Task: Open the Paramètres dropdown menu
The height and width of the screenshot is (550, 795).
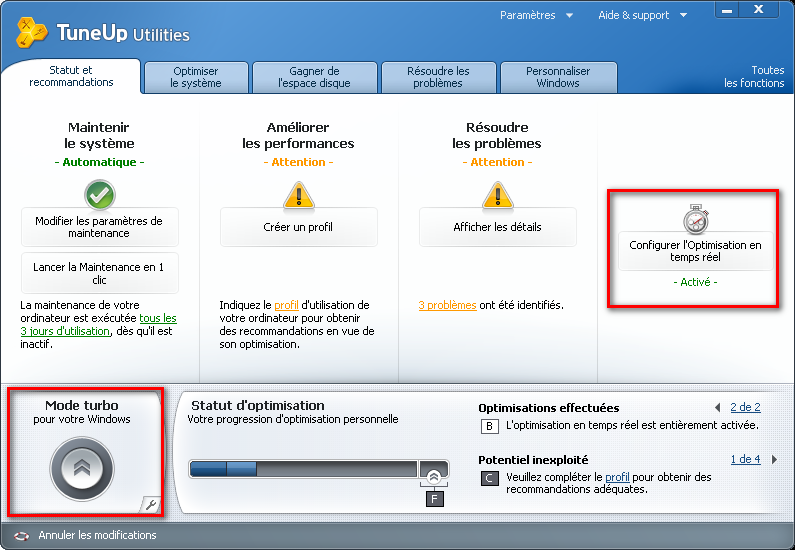Action: [536, 15]
